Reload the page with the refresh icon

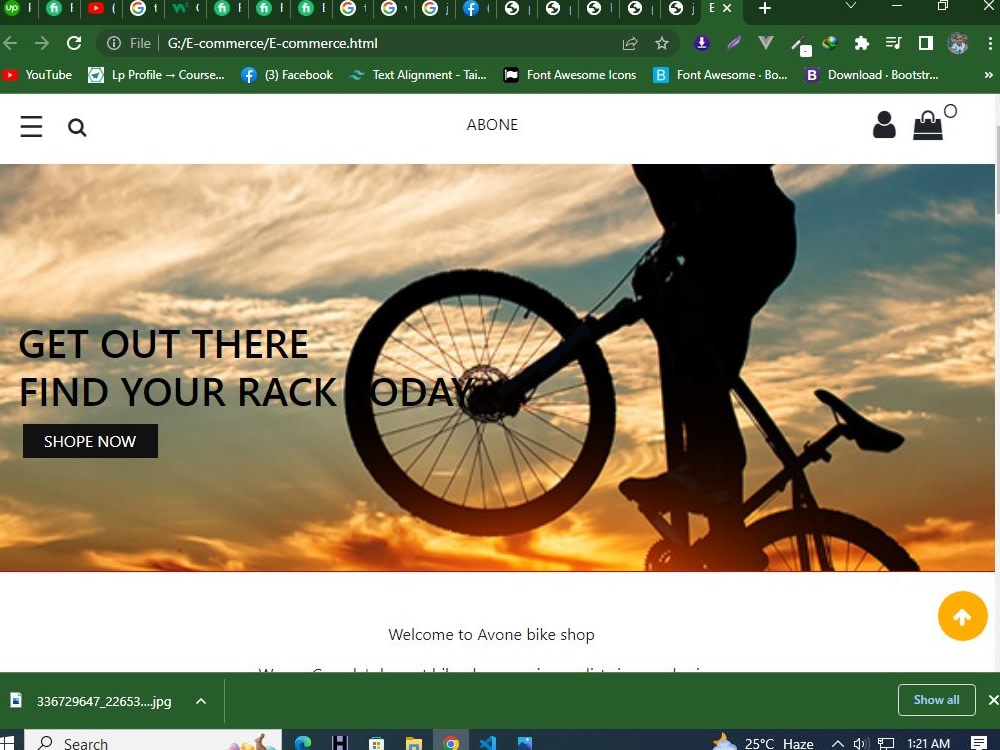(74, 43)
